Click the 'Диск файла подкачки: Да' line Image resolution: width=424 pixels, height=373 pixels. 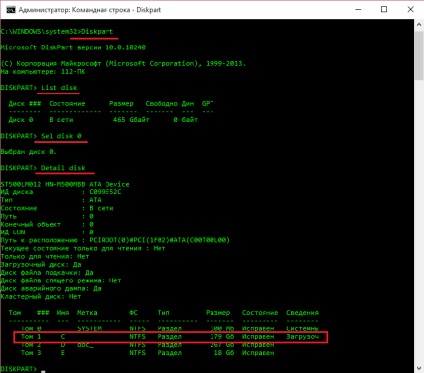click(47, 272)
